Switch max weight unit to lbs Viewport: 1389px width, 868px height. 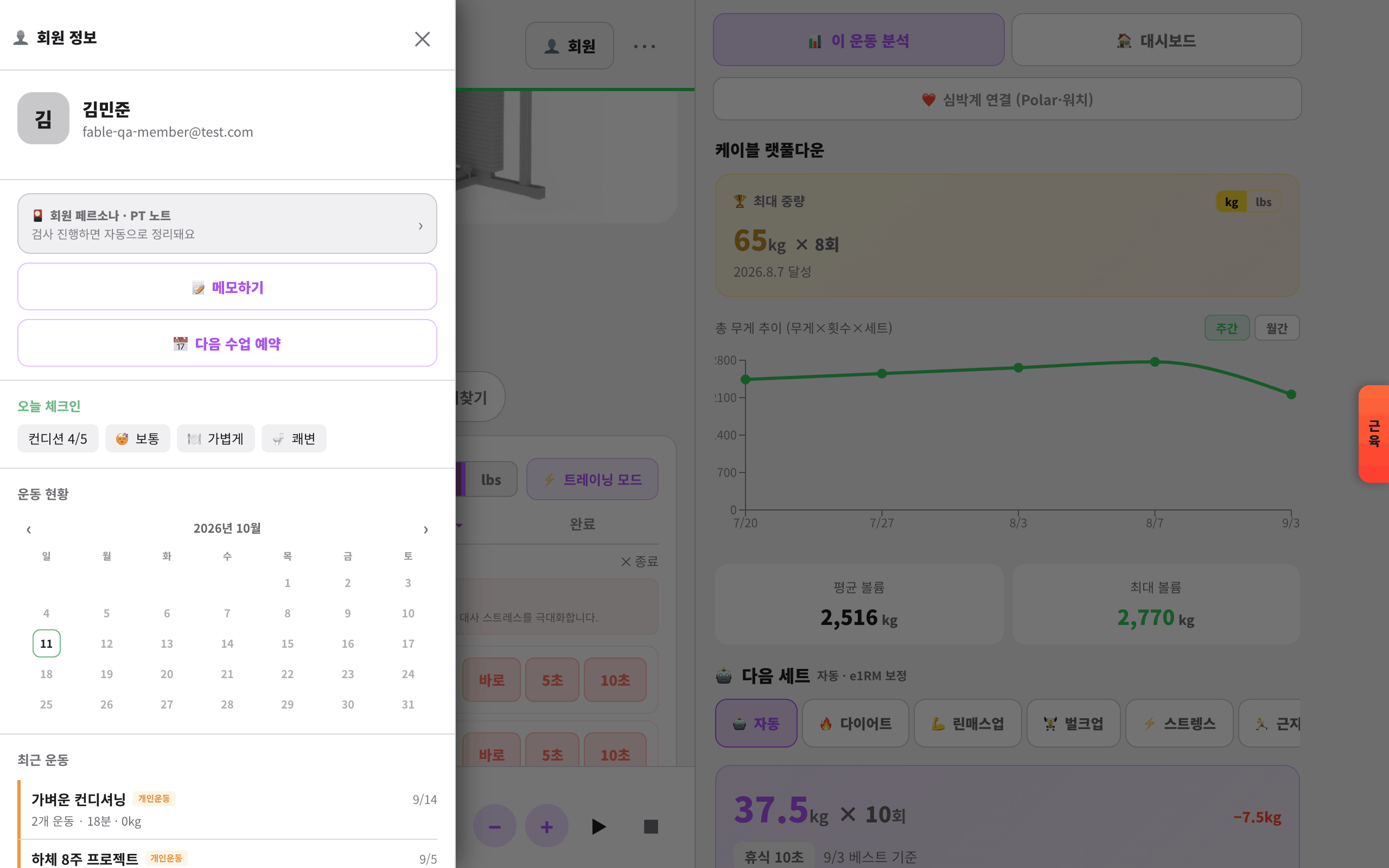(1263, 201)
